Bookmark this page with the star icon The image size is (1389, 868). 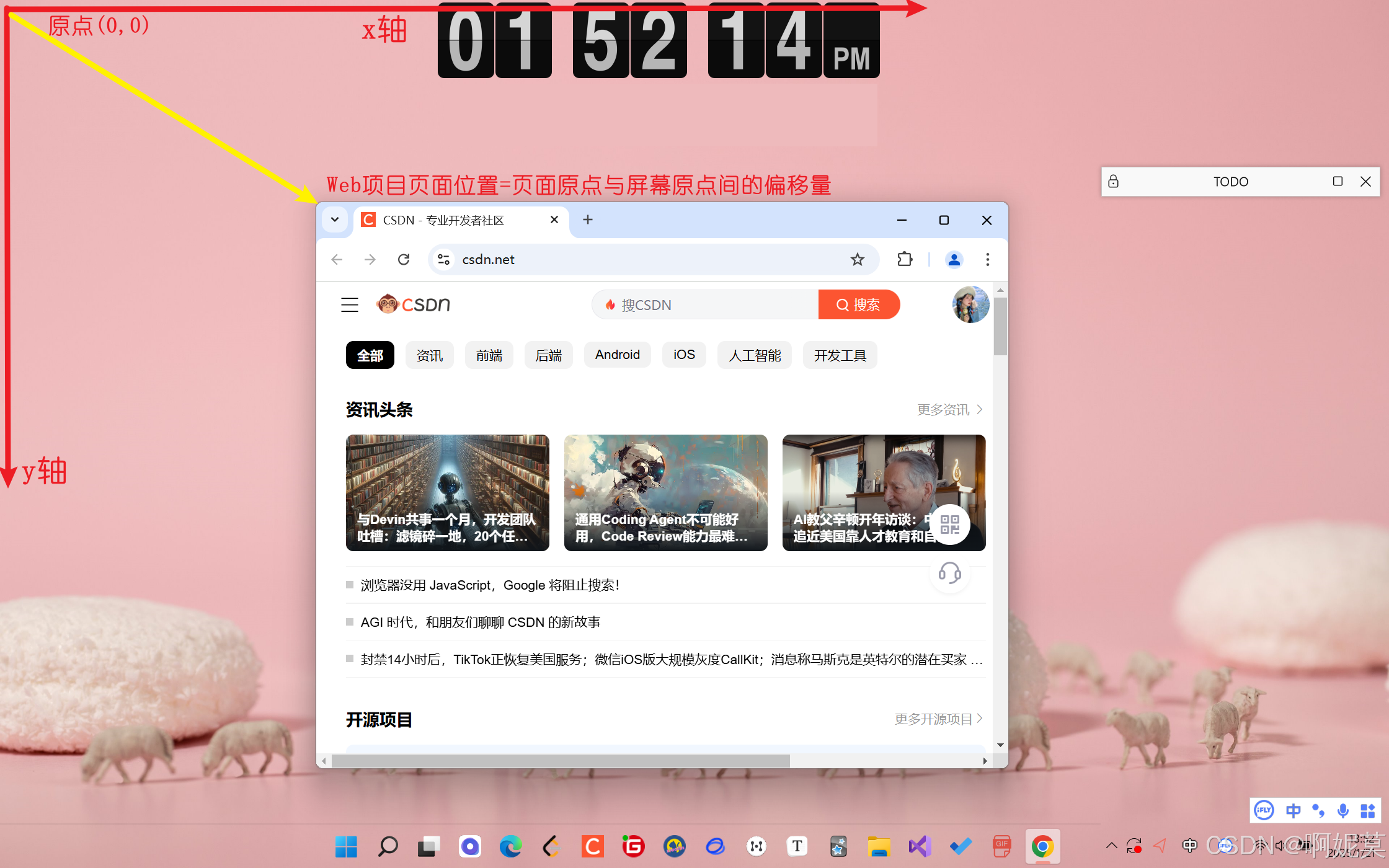pyautogui.click(x=857, y=259)
